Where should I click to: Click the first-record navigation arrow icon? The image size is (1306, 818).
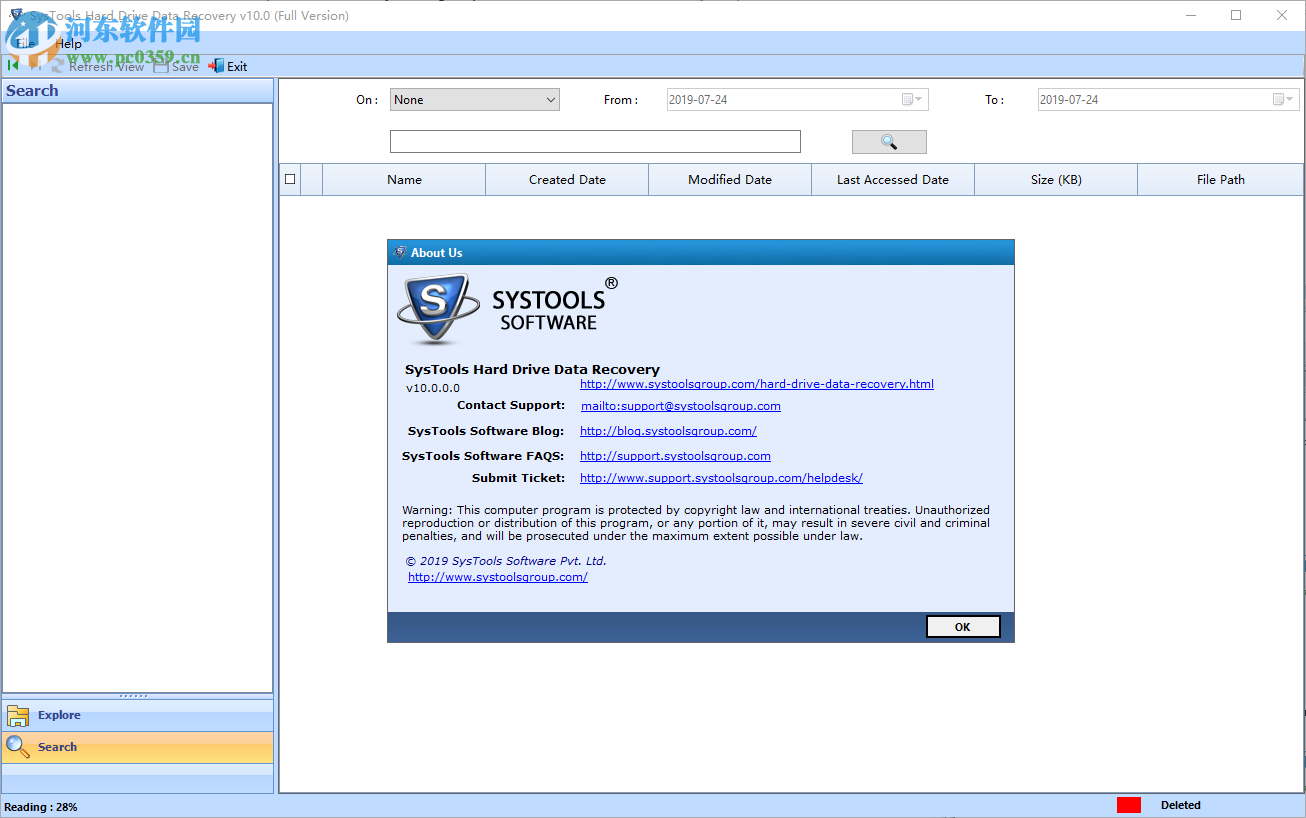11,65
